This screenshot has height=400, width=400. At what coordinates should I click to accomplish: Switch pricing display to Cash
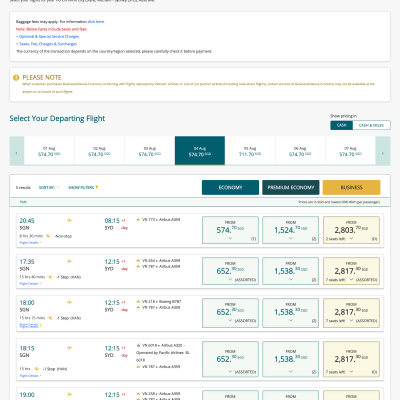coord(341,125)
